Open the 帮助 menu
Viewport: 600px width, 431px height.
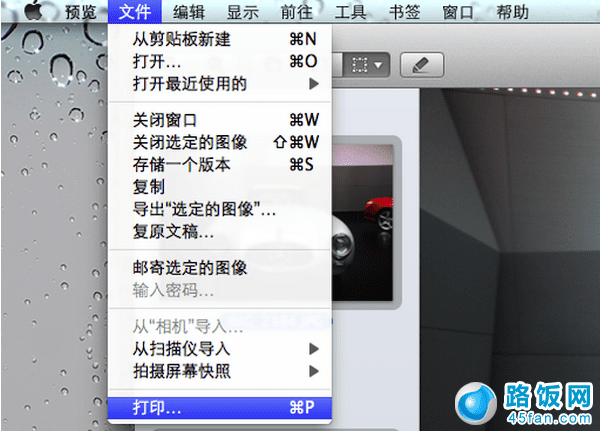(512, 12)
